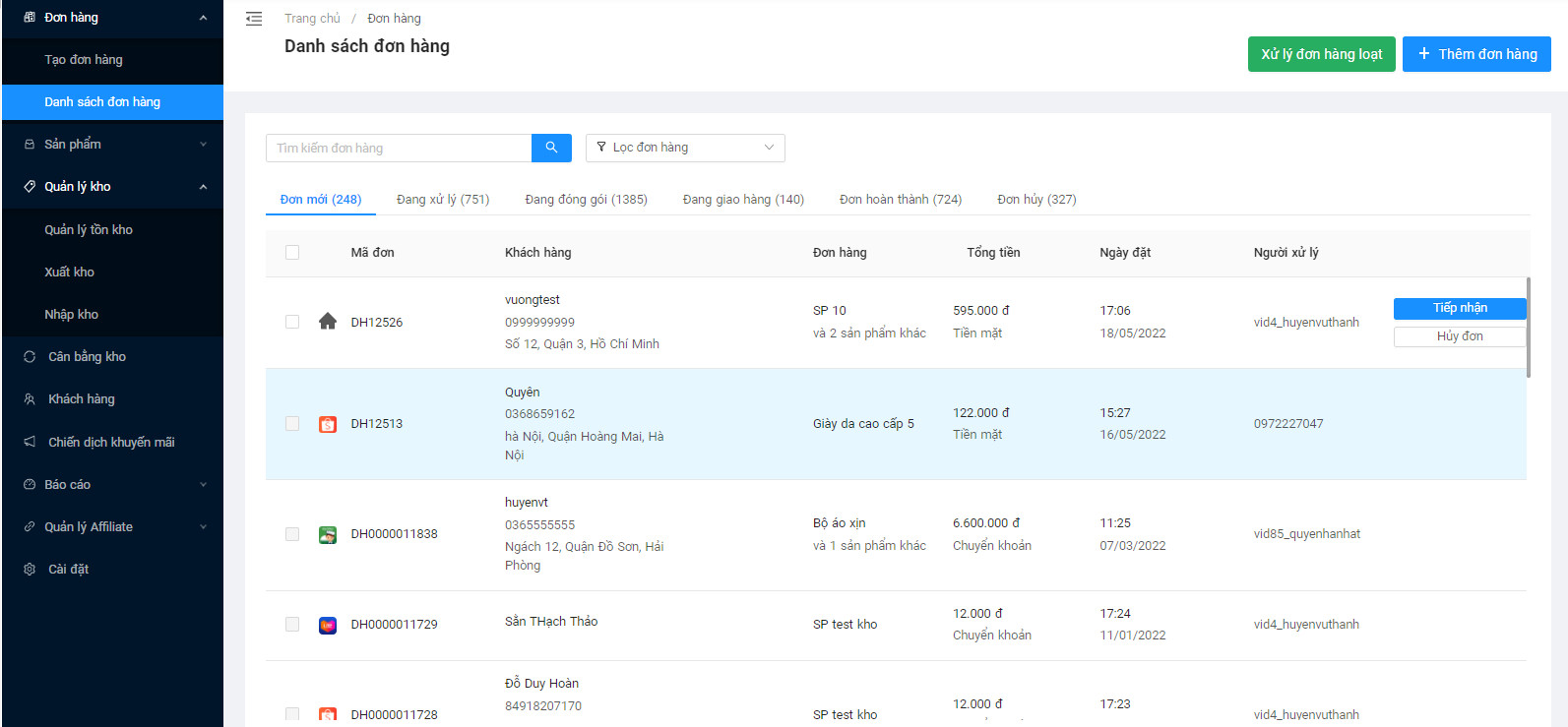Switch to the Đơn mới (248) tab

point(321,200)
